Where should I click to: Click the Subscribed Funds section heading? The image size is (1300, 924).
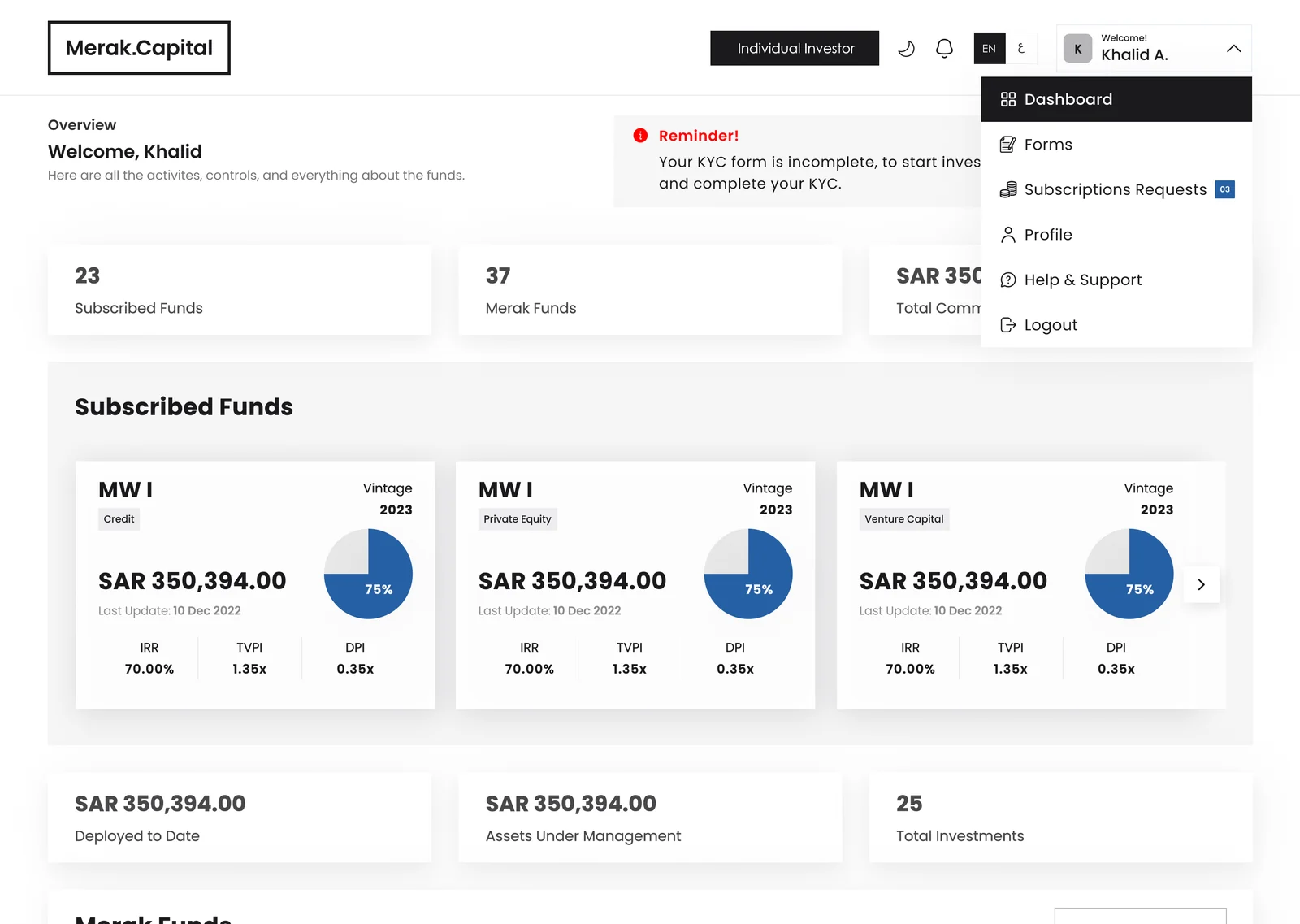[x=184, y=407]
